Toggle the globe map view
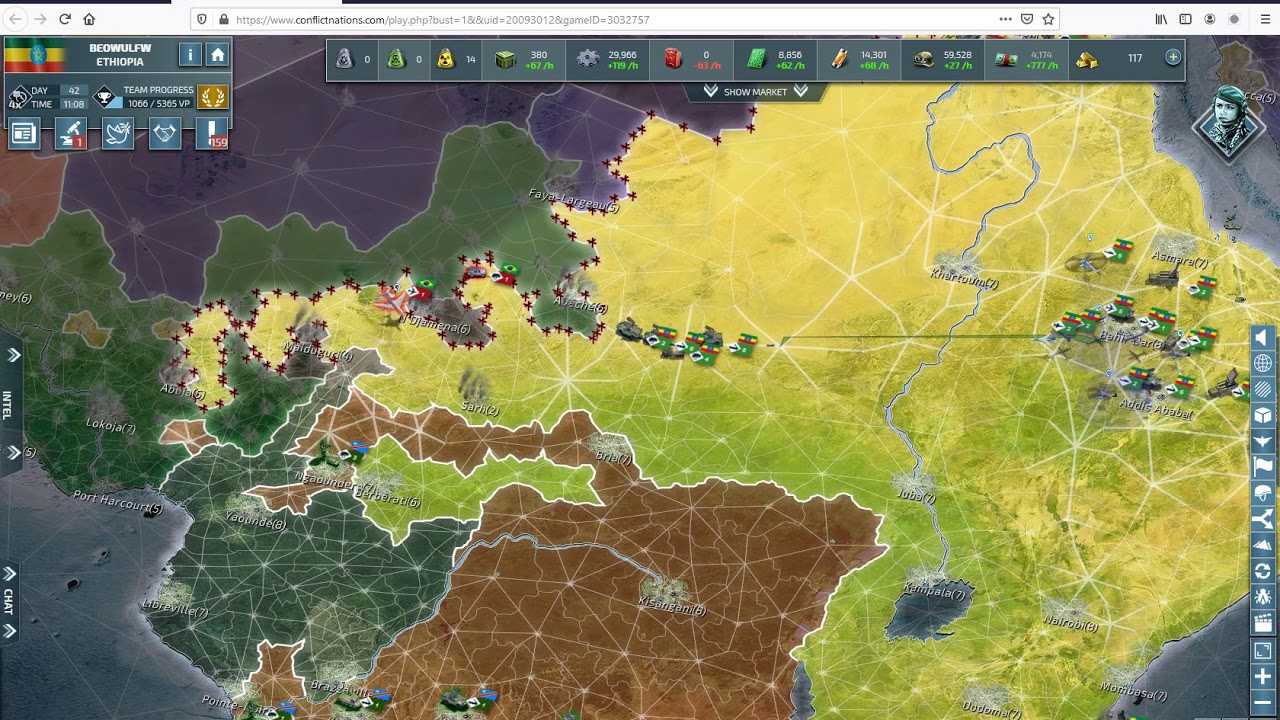 click(x=1263, y=363)
